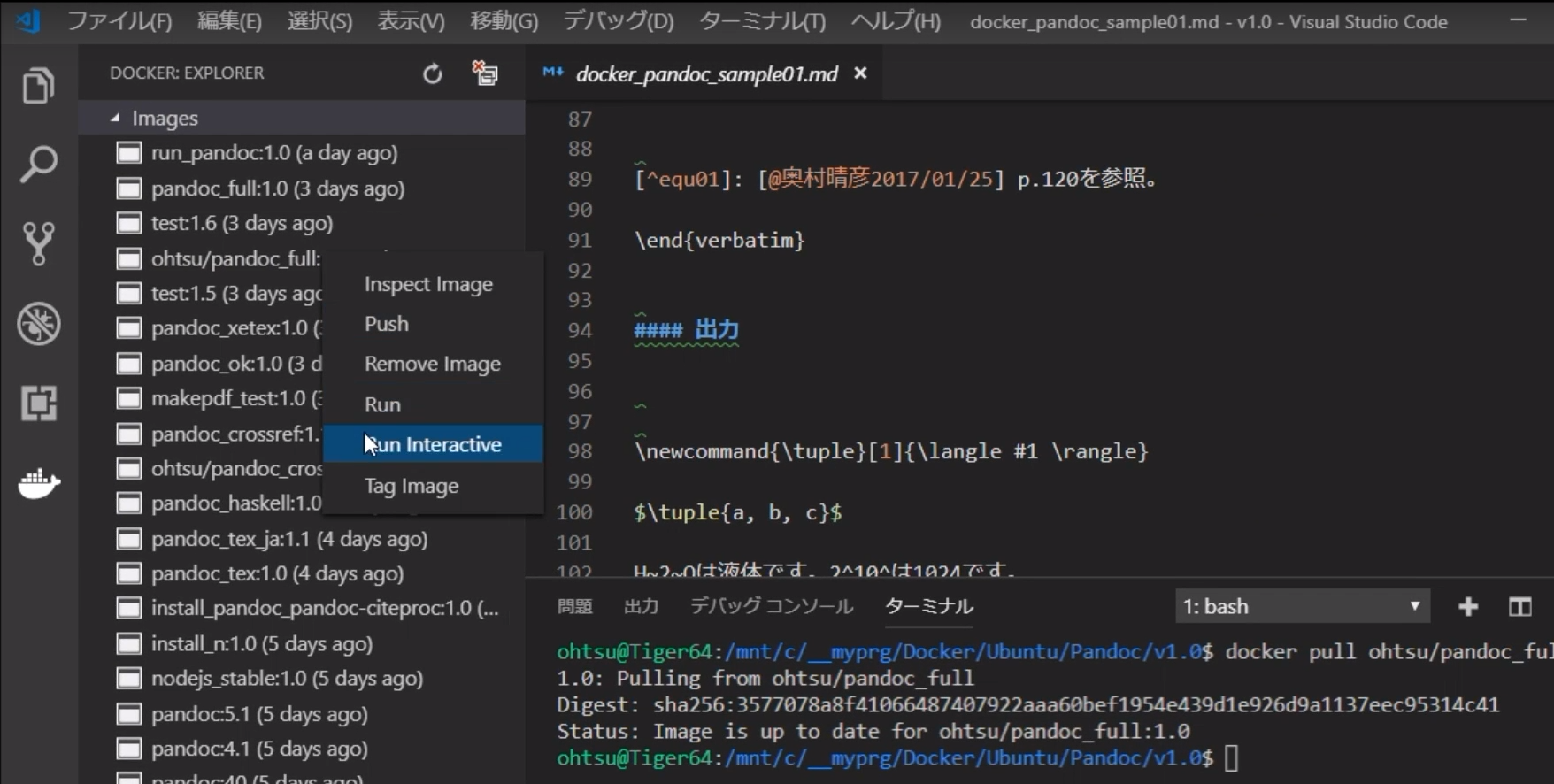Click the image icon beside pandoc_tex_ja:1.1
Screen dimensions: 1554x784
pos(129,539)
